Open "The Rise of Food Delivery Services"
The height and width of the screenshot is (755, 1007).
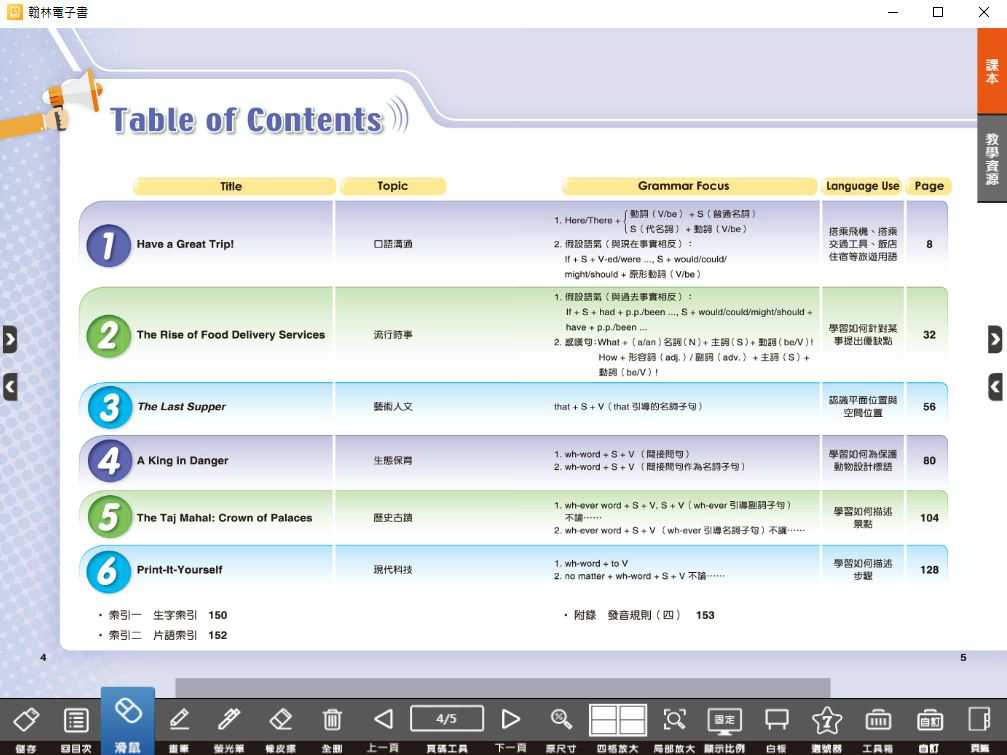(231, 334)
